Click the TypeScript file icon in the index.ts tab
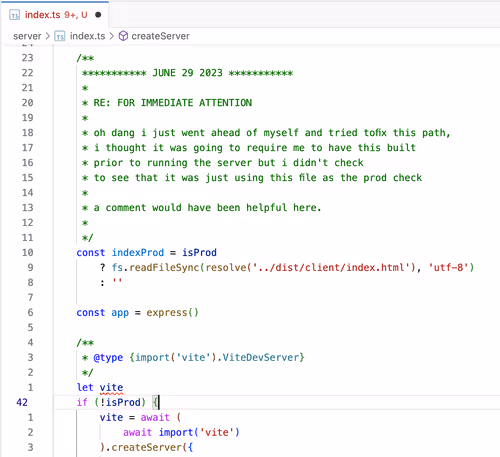Viewport: 500px width, 457px height. click(x=14, y=15)
